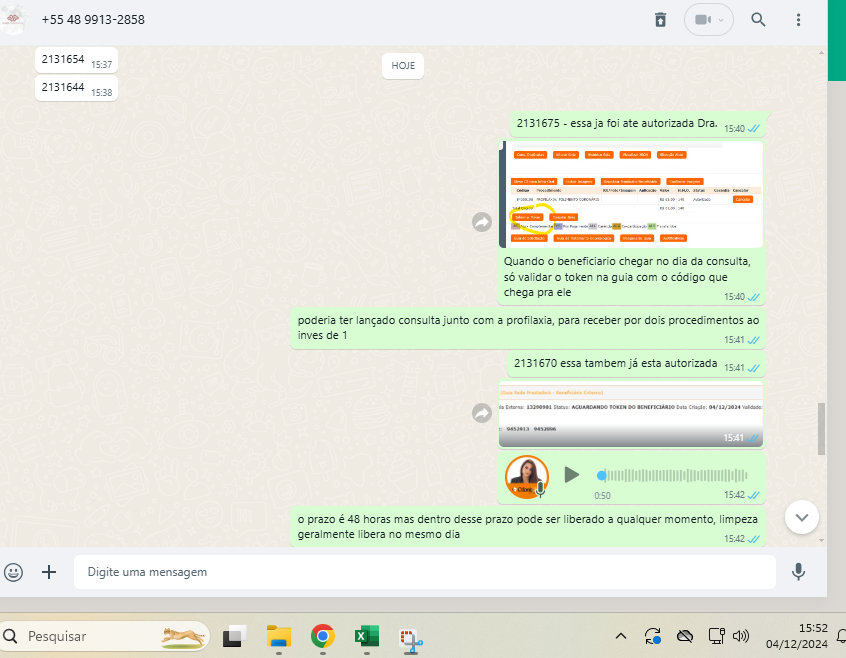
Task: Open the video call dropdown button
Action: tap(708, 20)
